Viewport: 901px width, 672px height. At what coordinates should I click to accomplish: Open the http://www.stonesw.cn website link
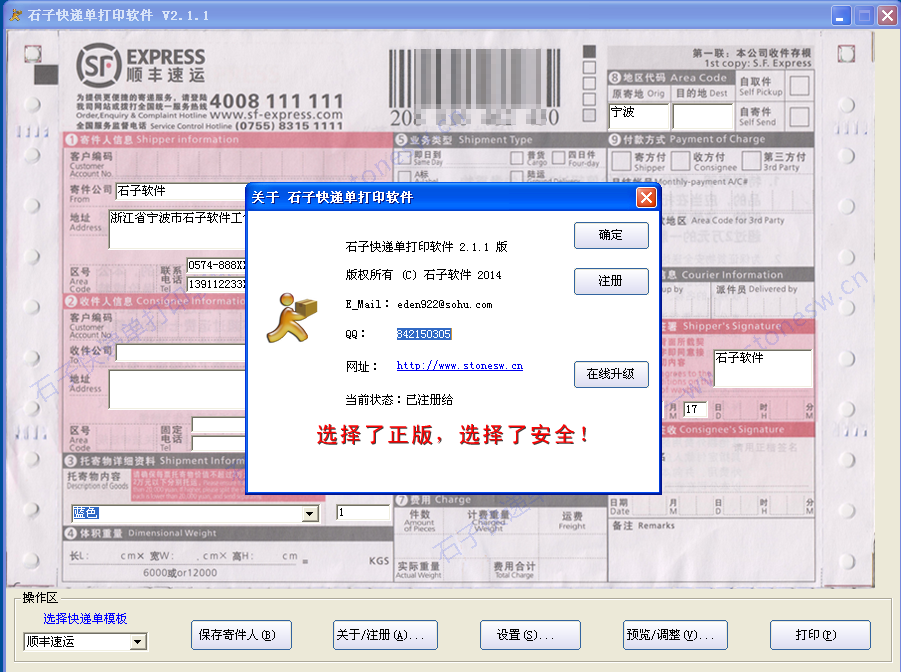coord(460,366)
